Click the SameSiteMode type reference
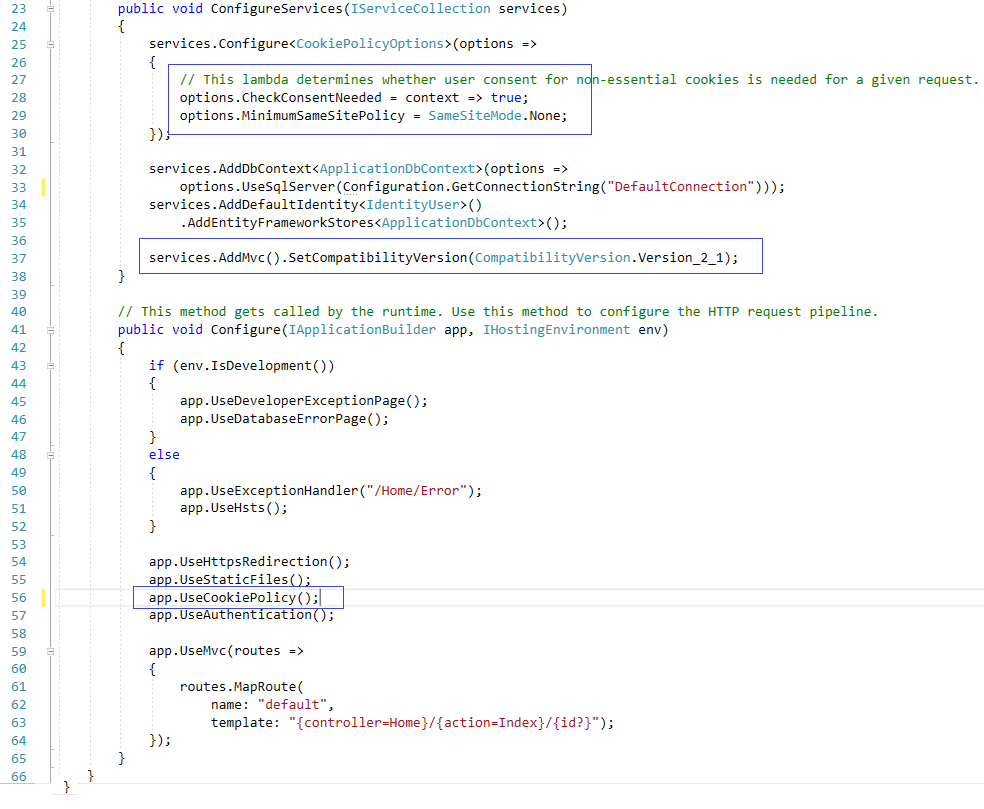This screenshot has height=809, width=984. tap(475, 115)
